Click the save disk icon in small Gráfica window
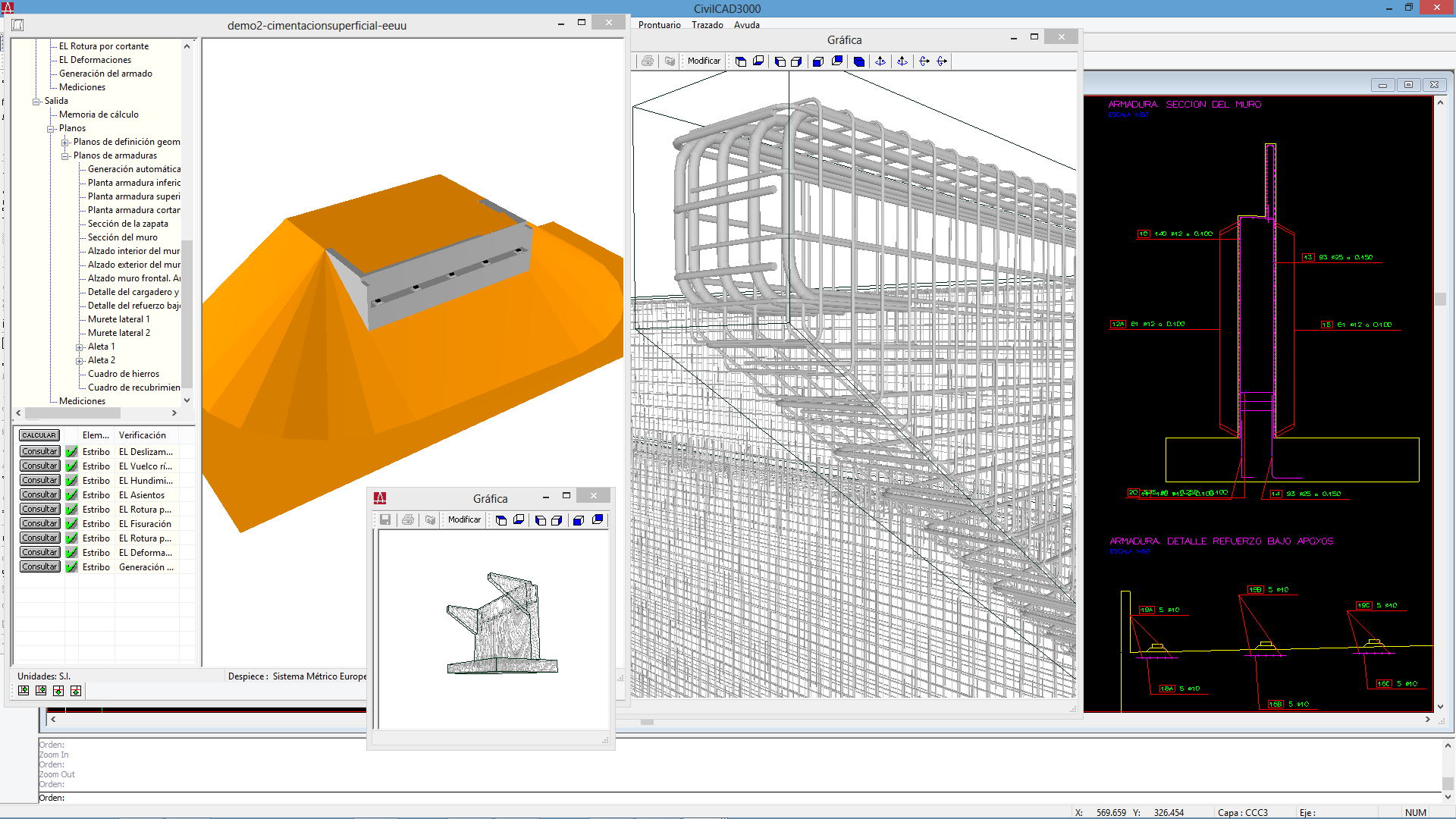The width and height of the screenshot is (1456, 819). (x=385, y=520)
